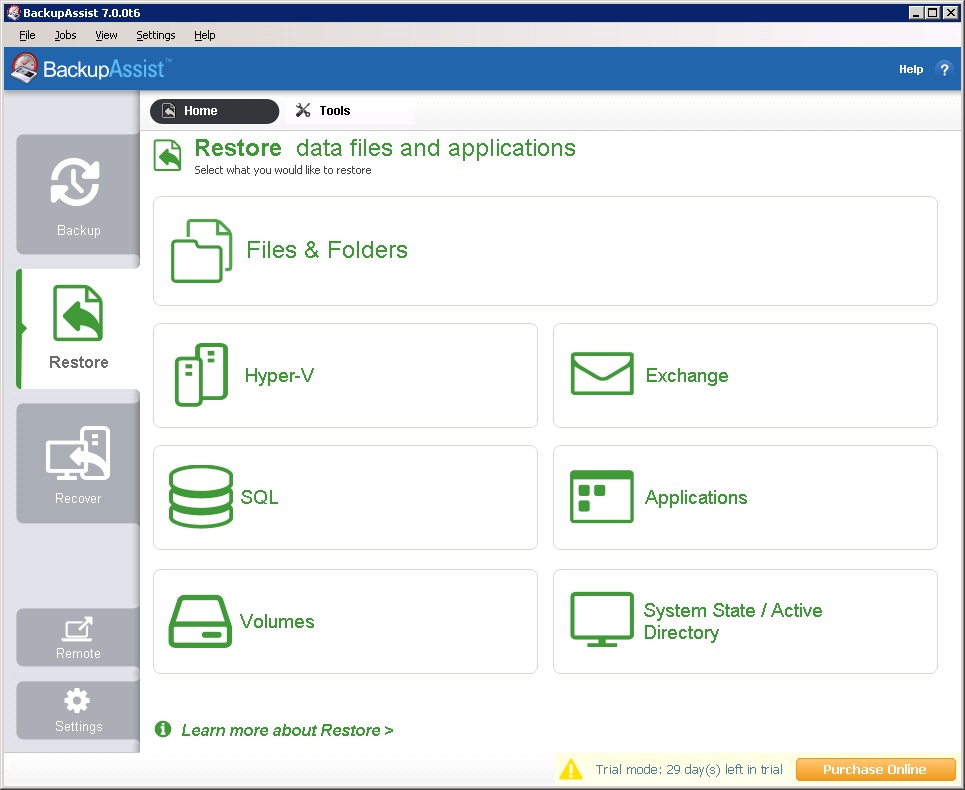The height and width of the screenshot is (790, 965).
Task: Open the Settings gear in sidebar
Action: tap(77, 700)
